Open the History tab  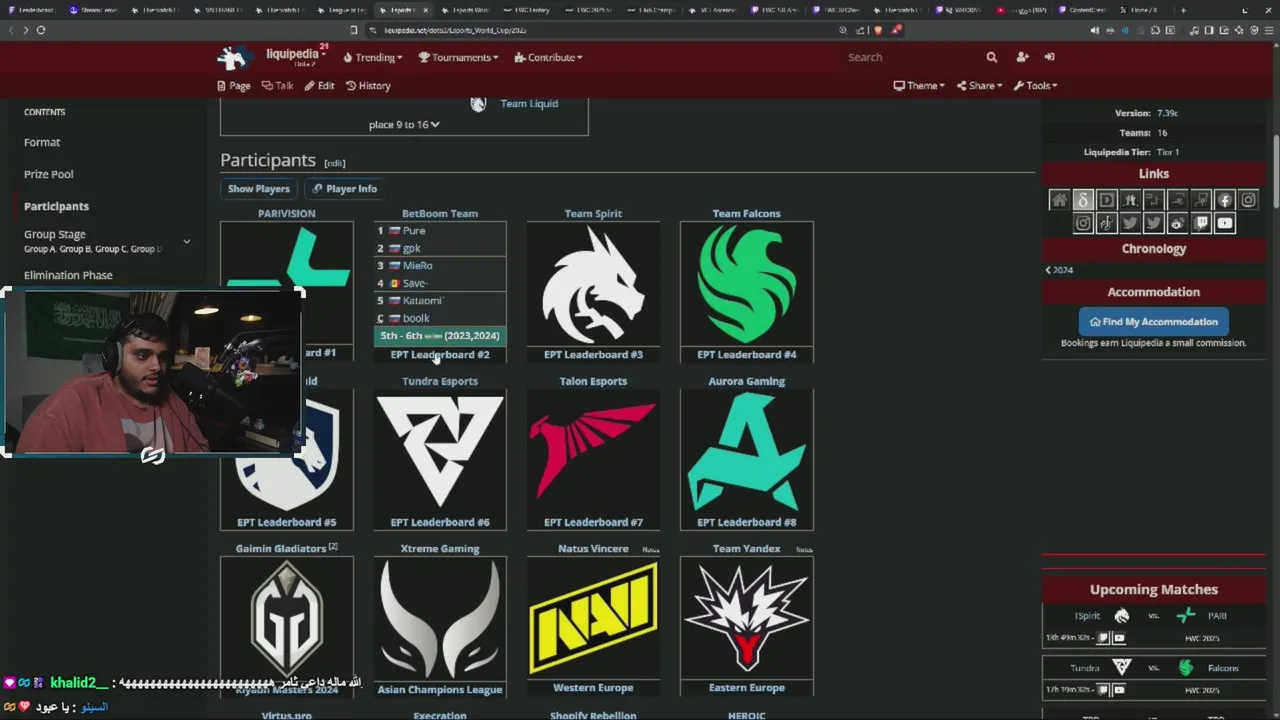368,85
